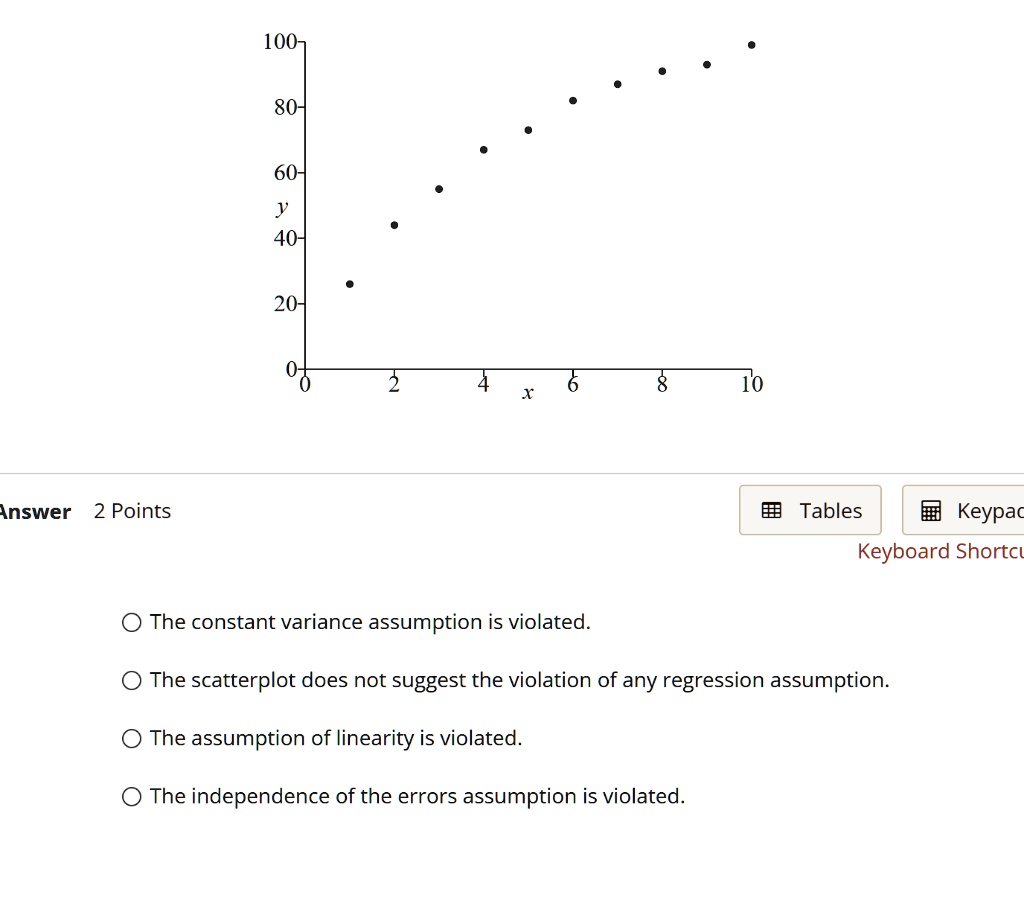
Task: Click the text of the linearity answer option
Action: click(x=335, y=738)
